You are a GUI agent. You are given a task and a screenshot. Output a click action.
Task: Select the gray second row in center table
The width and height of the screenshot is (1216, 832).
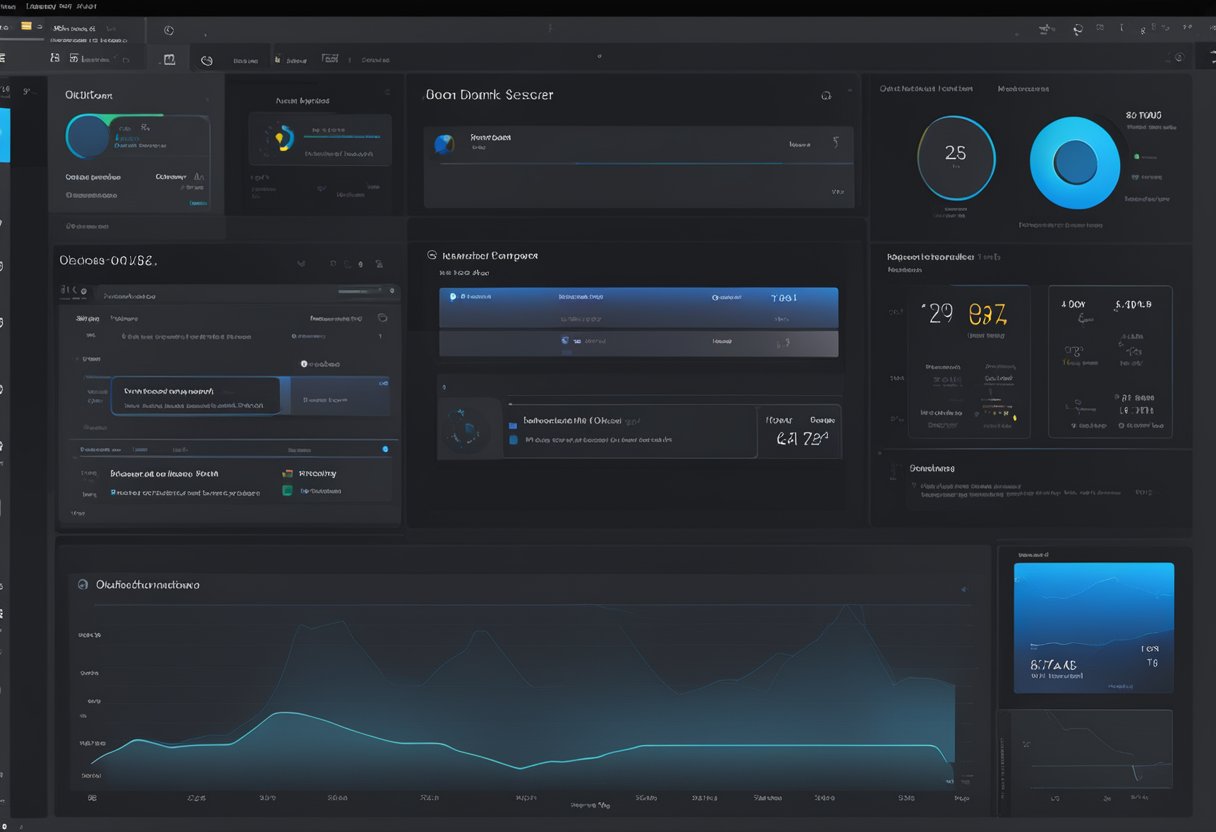point(638,343)
